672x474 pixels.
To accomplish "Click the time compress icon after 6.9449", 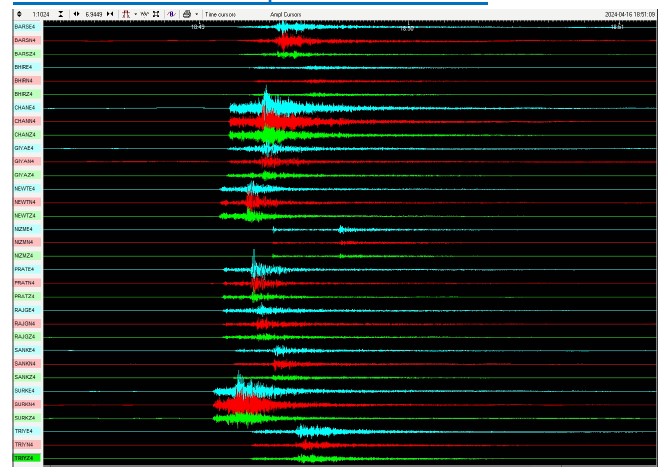I will 110,15.
